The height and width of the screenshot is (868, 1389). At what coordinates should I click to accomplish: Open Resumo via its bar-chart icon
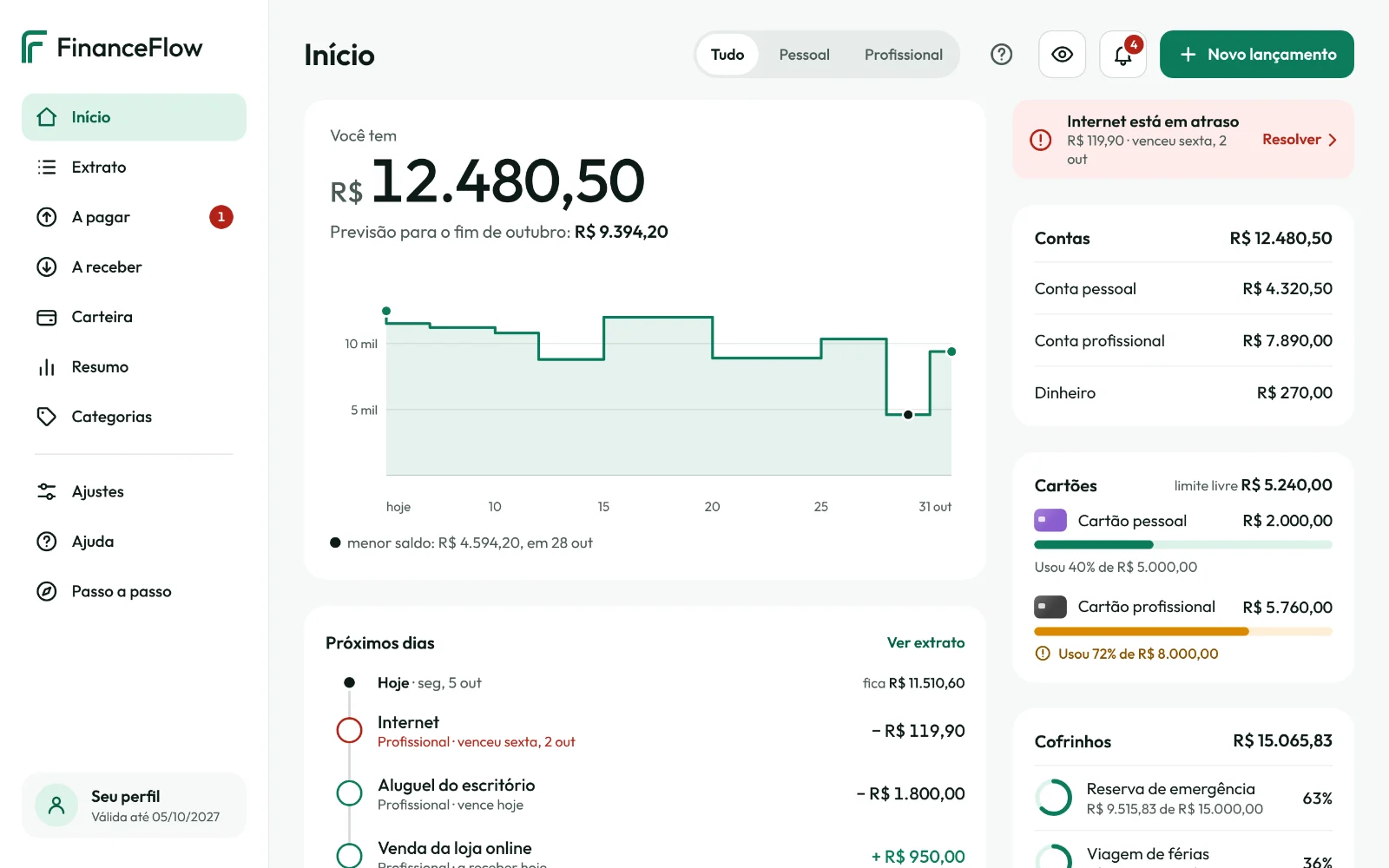pyautogui.click(x=47, y=367)
